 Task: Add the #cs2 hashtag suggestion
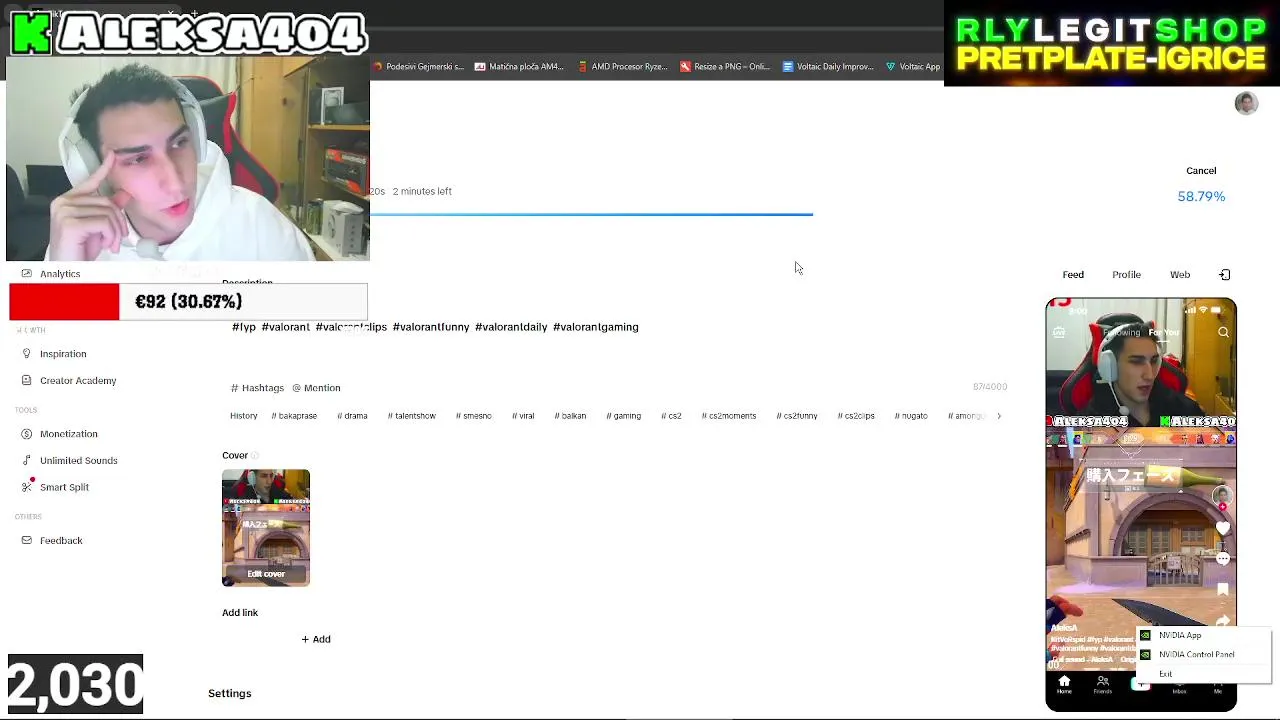pos(671,416)
